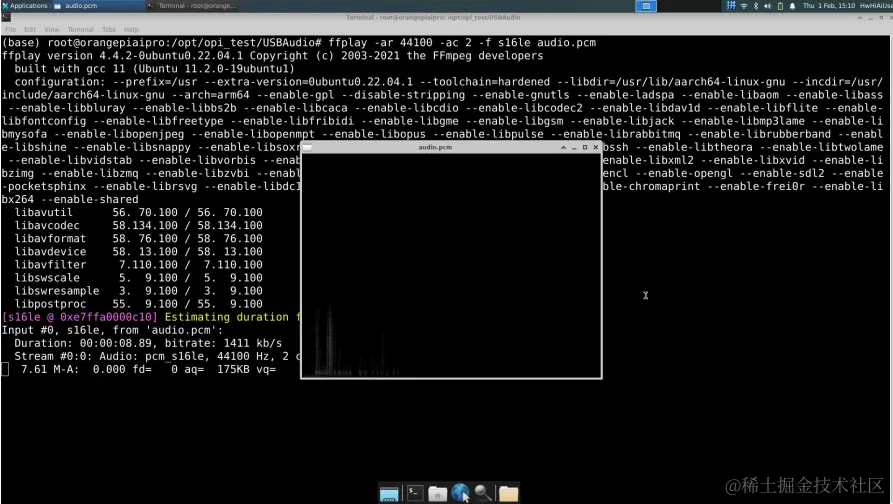The image size is (893, 504).
Task: Click the libavdevice version row
Action: (x=138, y=252)
